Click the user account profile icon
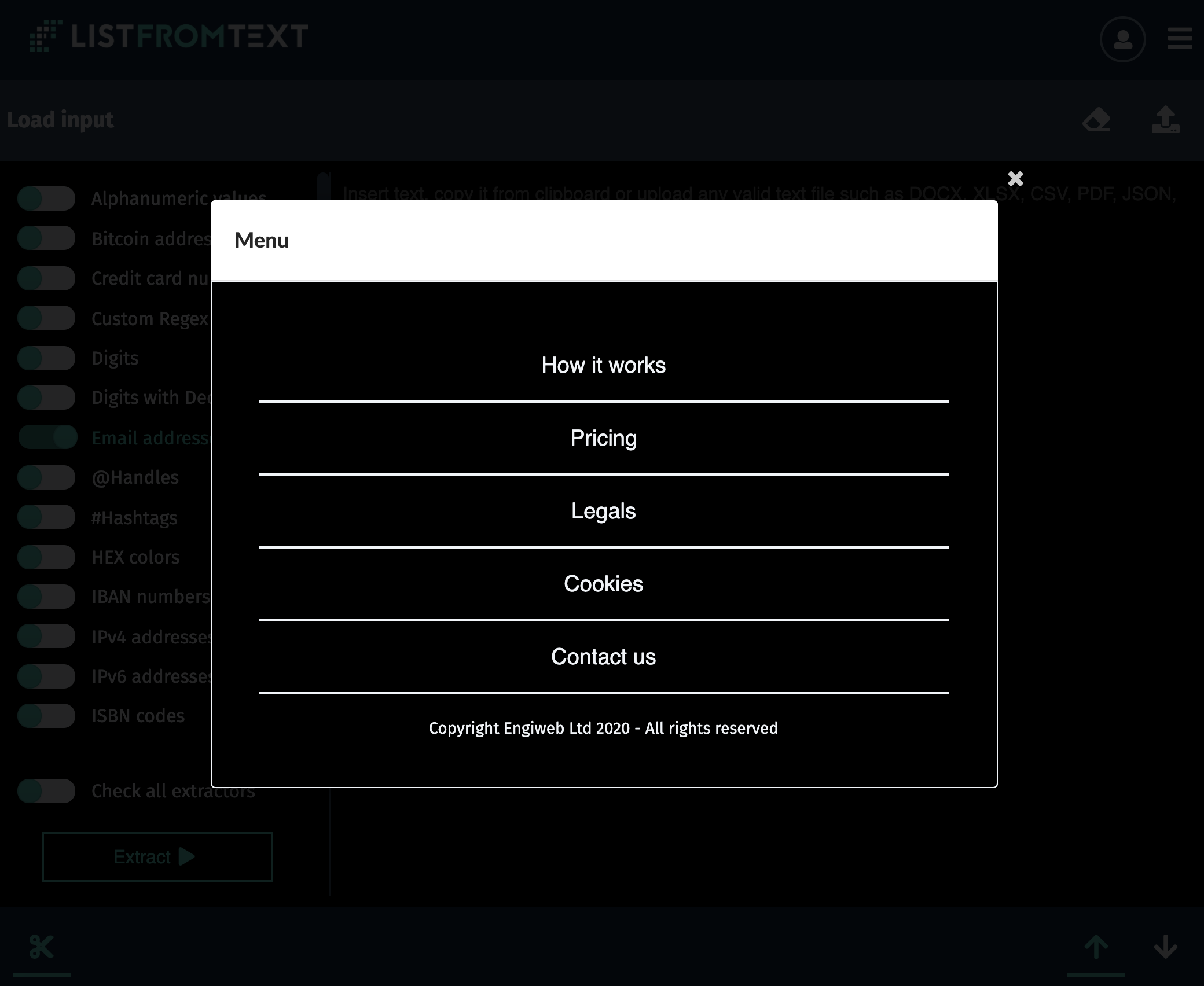The image size is (1204, 986). [x=1123, y=39]
